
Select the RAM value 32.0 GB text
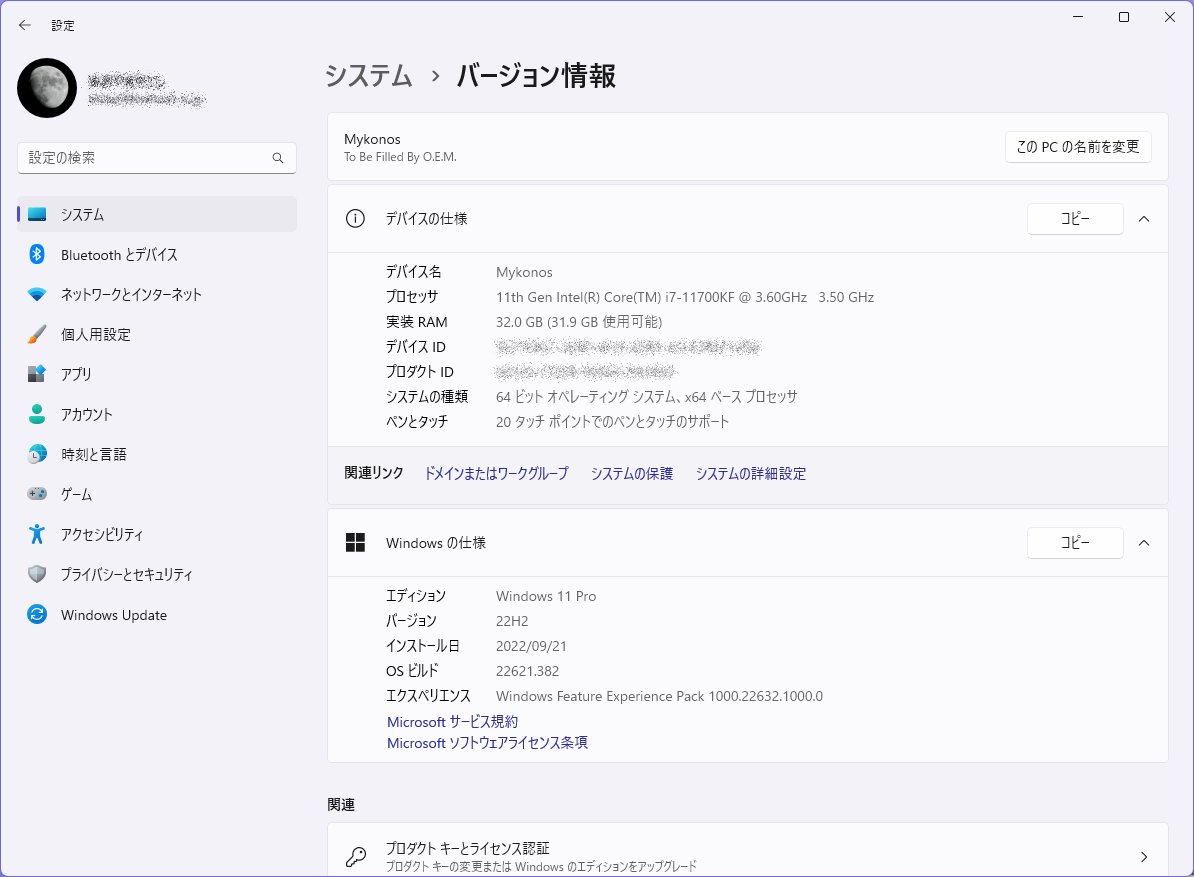[579, 322]
